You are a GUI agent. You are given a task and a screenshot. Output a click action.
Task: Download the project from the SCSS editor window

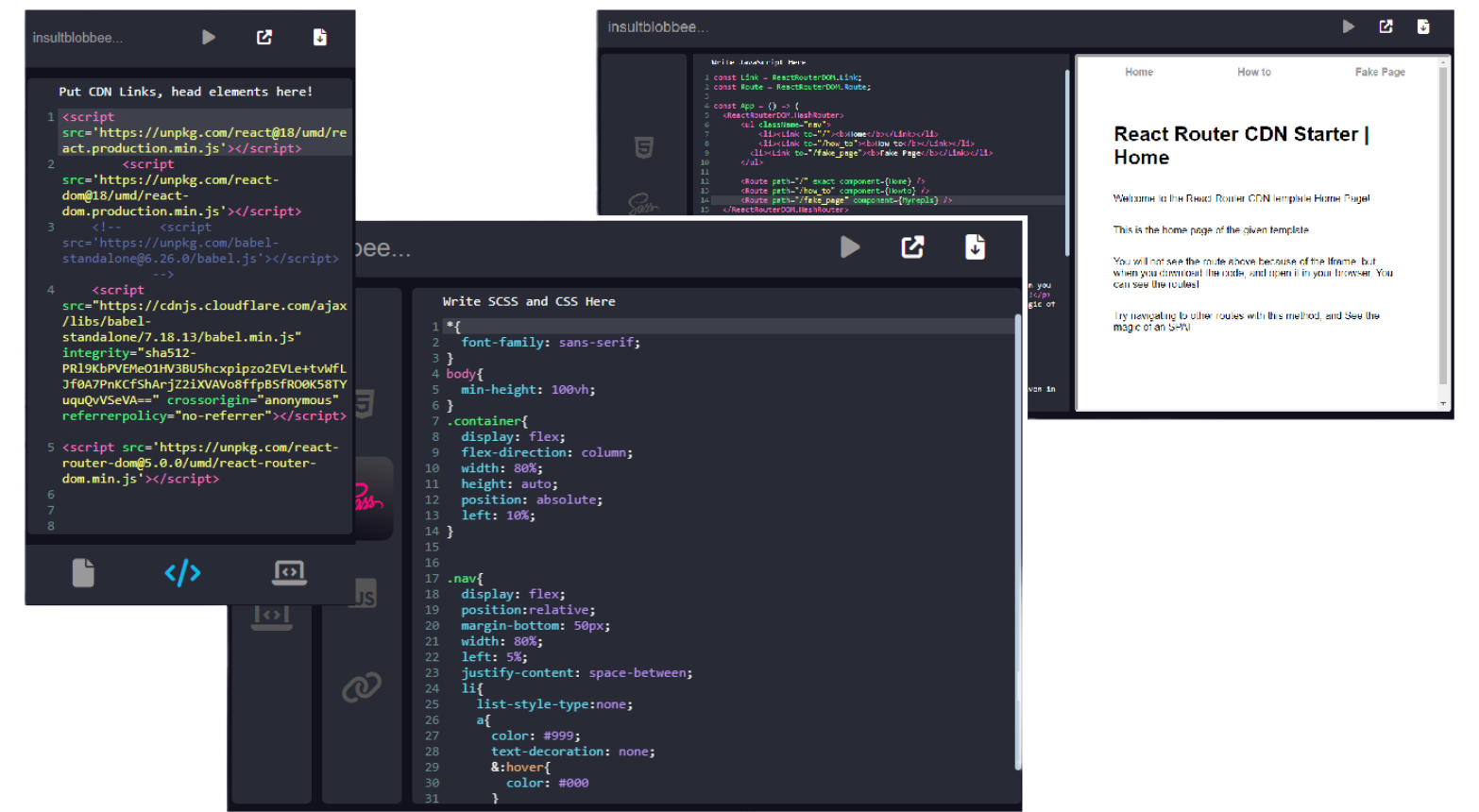tap(975, 247)
